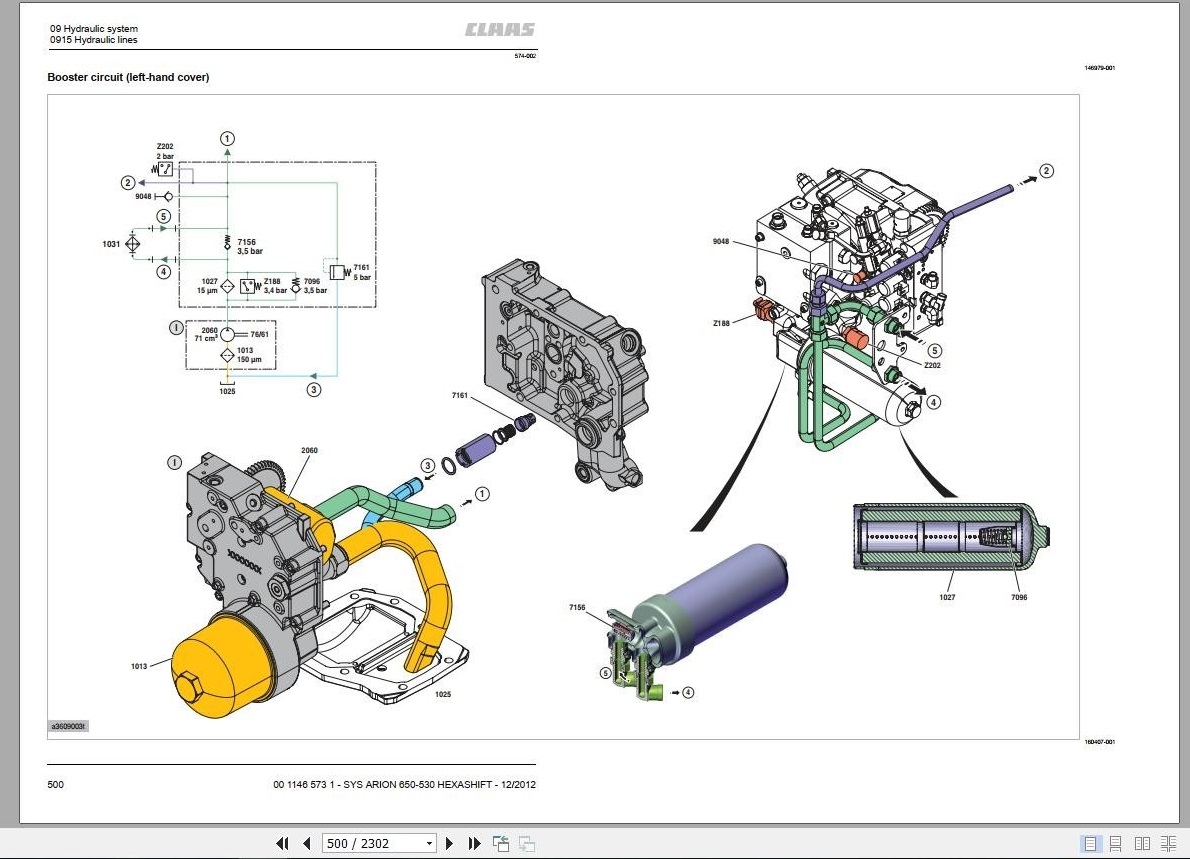Go to the first page
Image resolution: width=1190 pixels, height=859 pixels.
(282, 843)
